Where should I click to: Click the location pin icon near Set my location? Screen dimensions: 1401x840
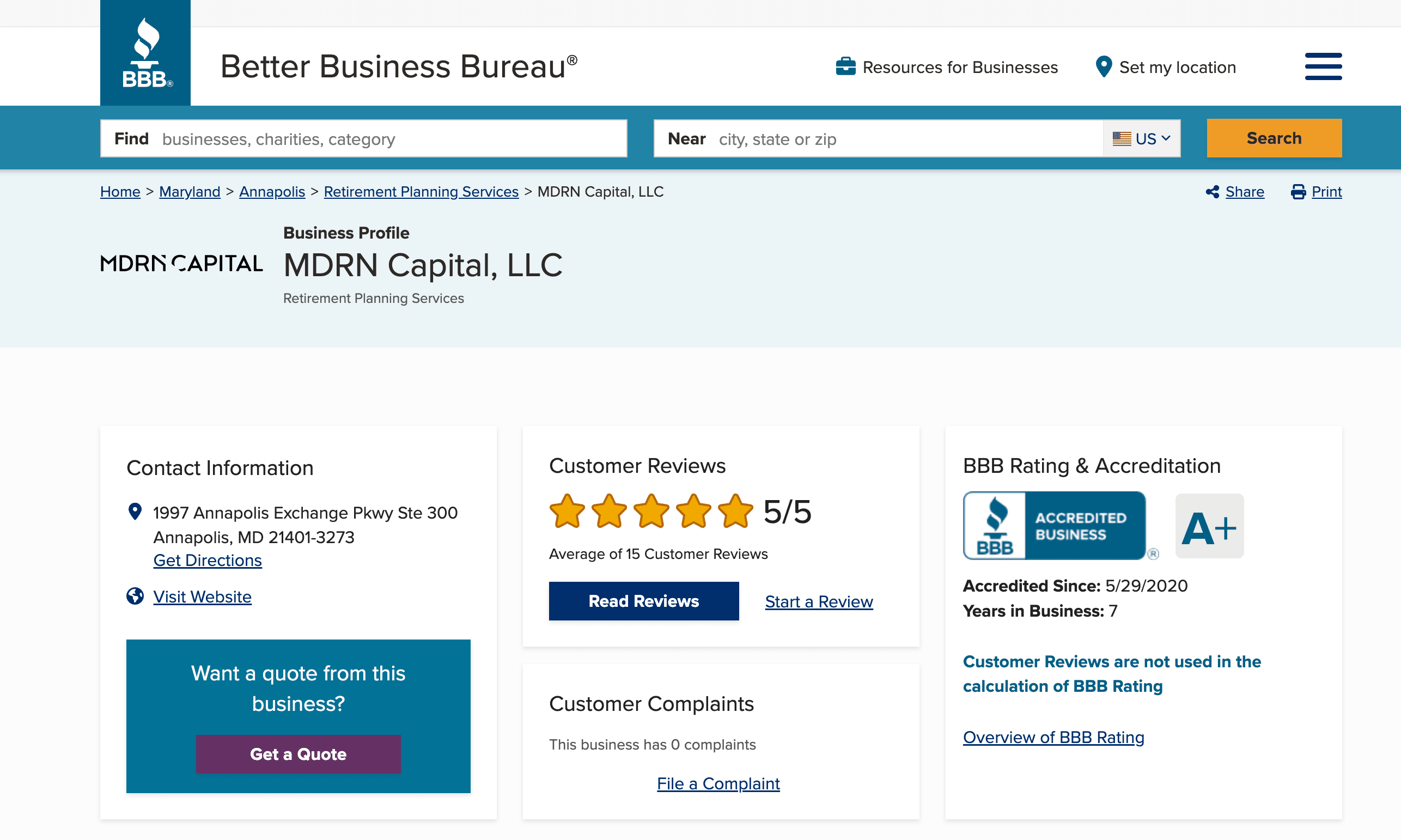[1103, 67]
